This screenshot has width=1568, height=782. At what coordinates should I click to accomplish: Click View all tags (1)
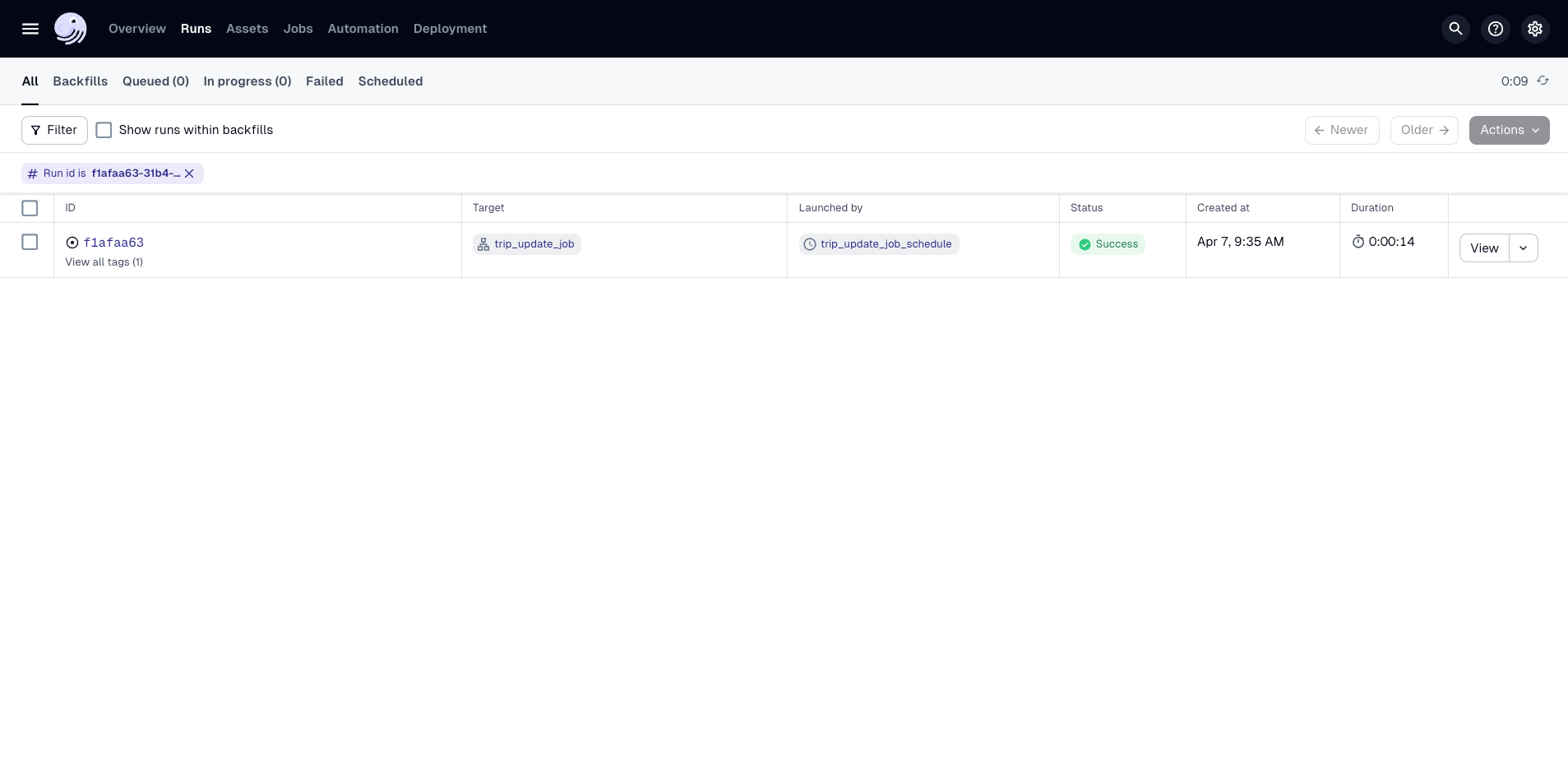104,262
